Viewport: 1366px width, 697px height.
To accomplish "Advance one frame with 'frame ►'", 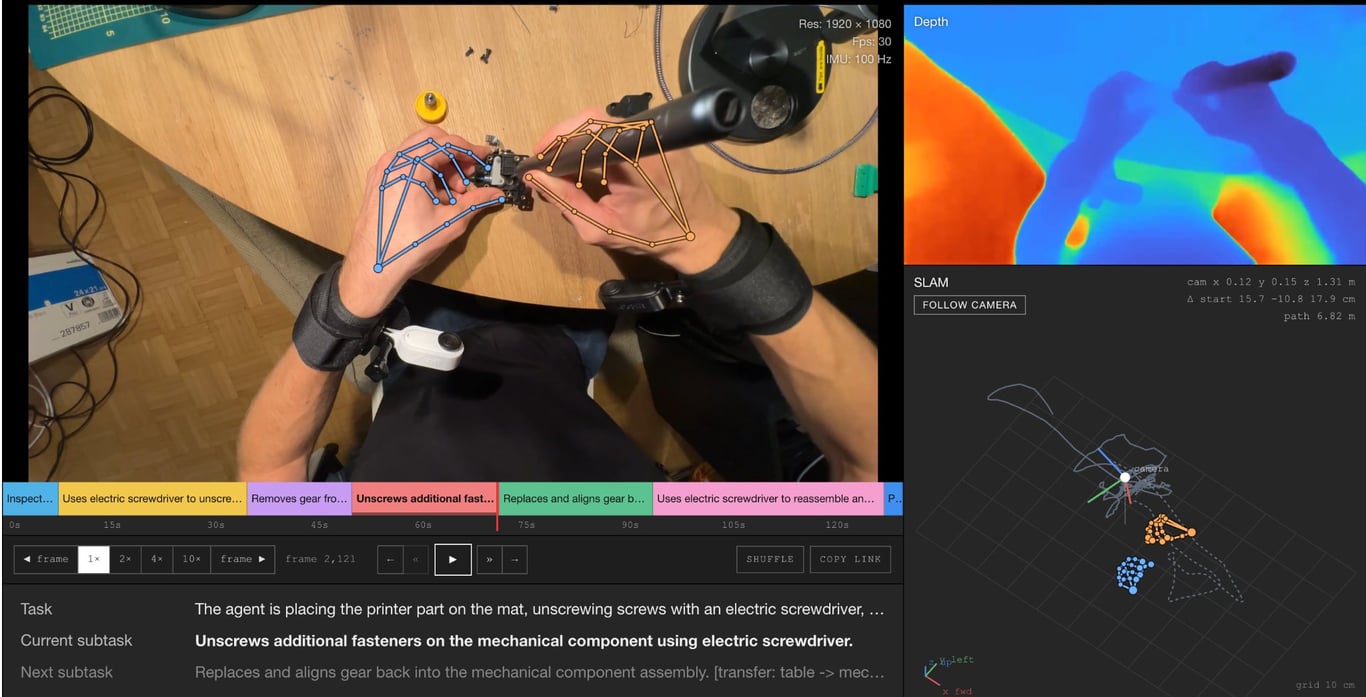I will click(243, 559).
